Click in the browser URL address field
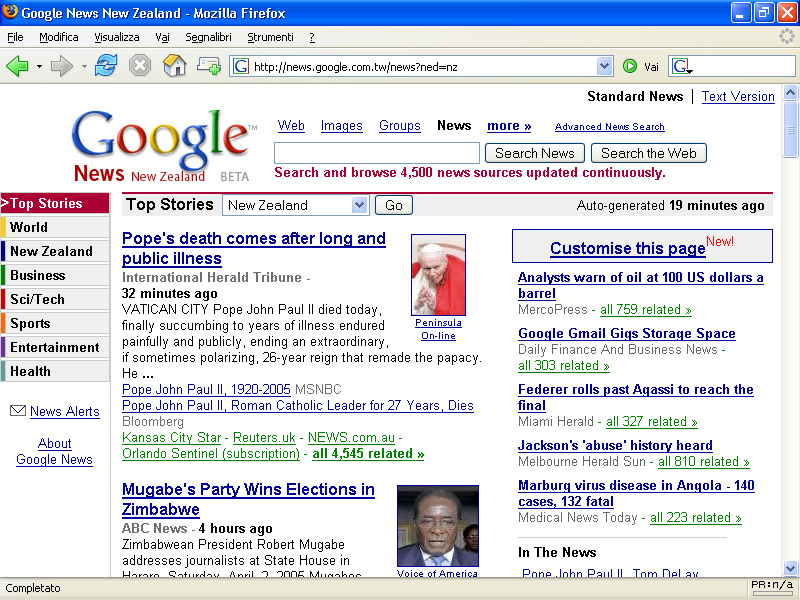Screen dimensions: 800x600 [423, 66]
